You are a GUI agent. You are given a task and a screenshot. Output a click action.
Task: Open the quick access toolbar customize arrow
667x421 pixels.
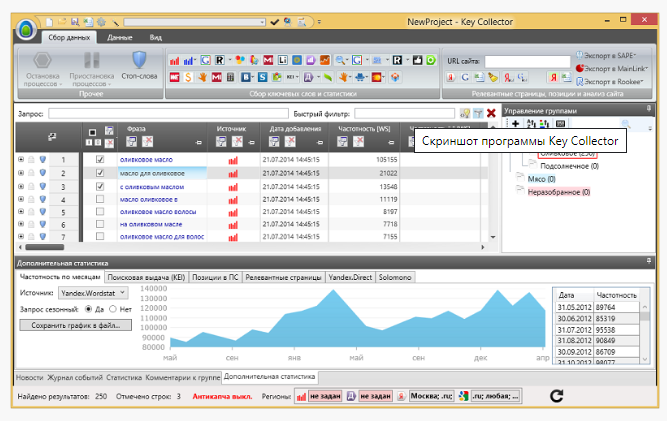(319, 22)
